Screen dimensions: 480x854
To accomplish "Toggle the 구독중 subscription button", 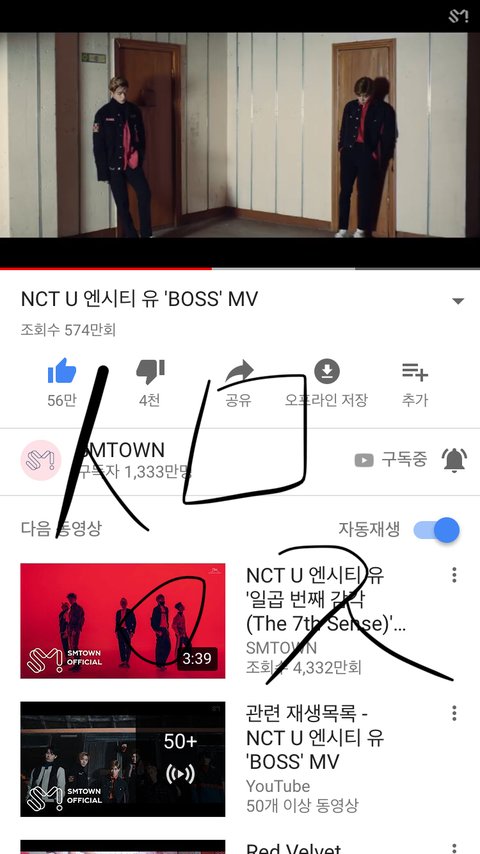I will click(x=391, y=460).
